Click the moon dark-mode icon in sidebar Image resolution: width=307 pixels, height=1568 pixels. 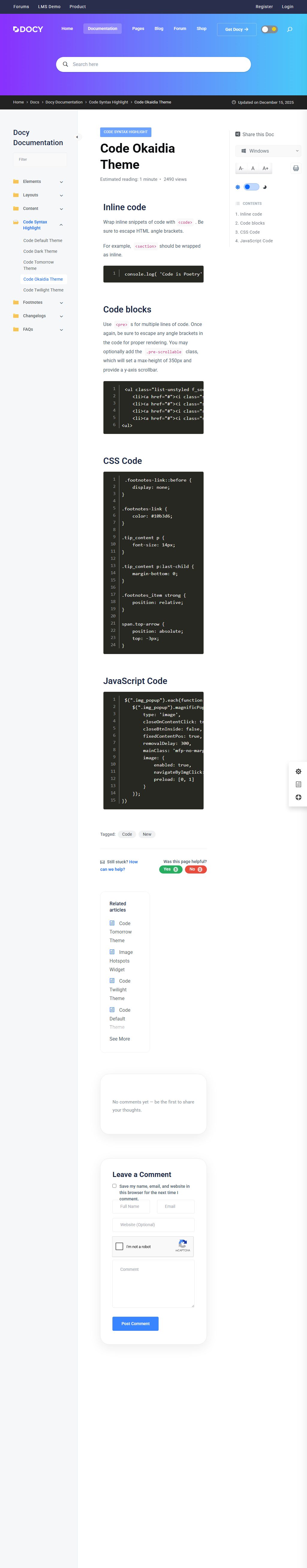(264, 187)
